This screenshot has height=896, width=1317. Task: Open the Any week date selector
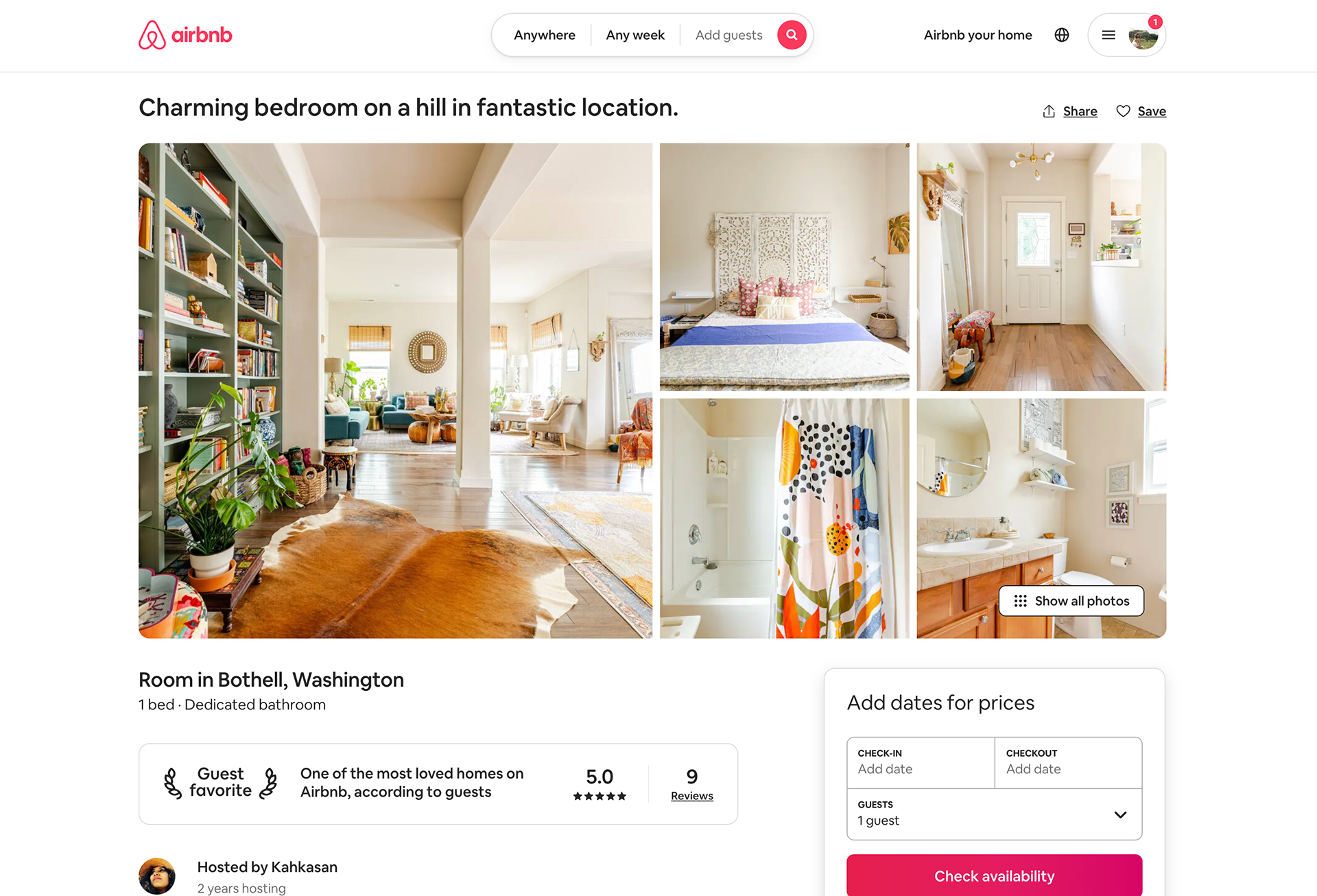tap(635, 35)
